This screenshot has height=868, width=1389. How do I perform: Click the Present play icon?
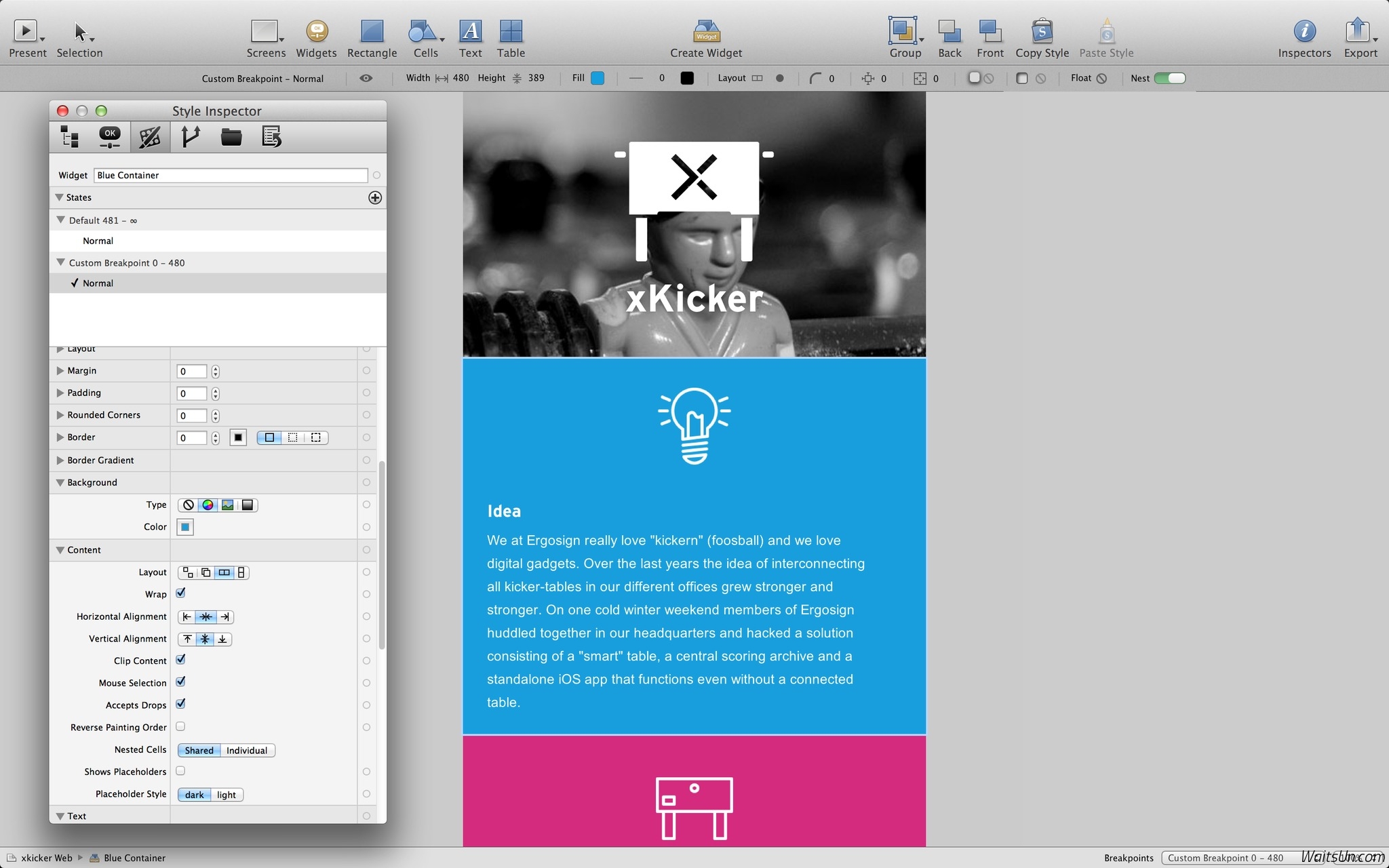[x=26, y=31]
